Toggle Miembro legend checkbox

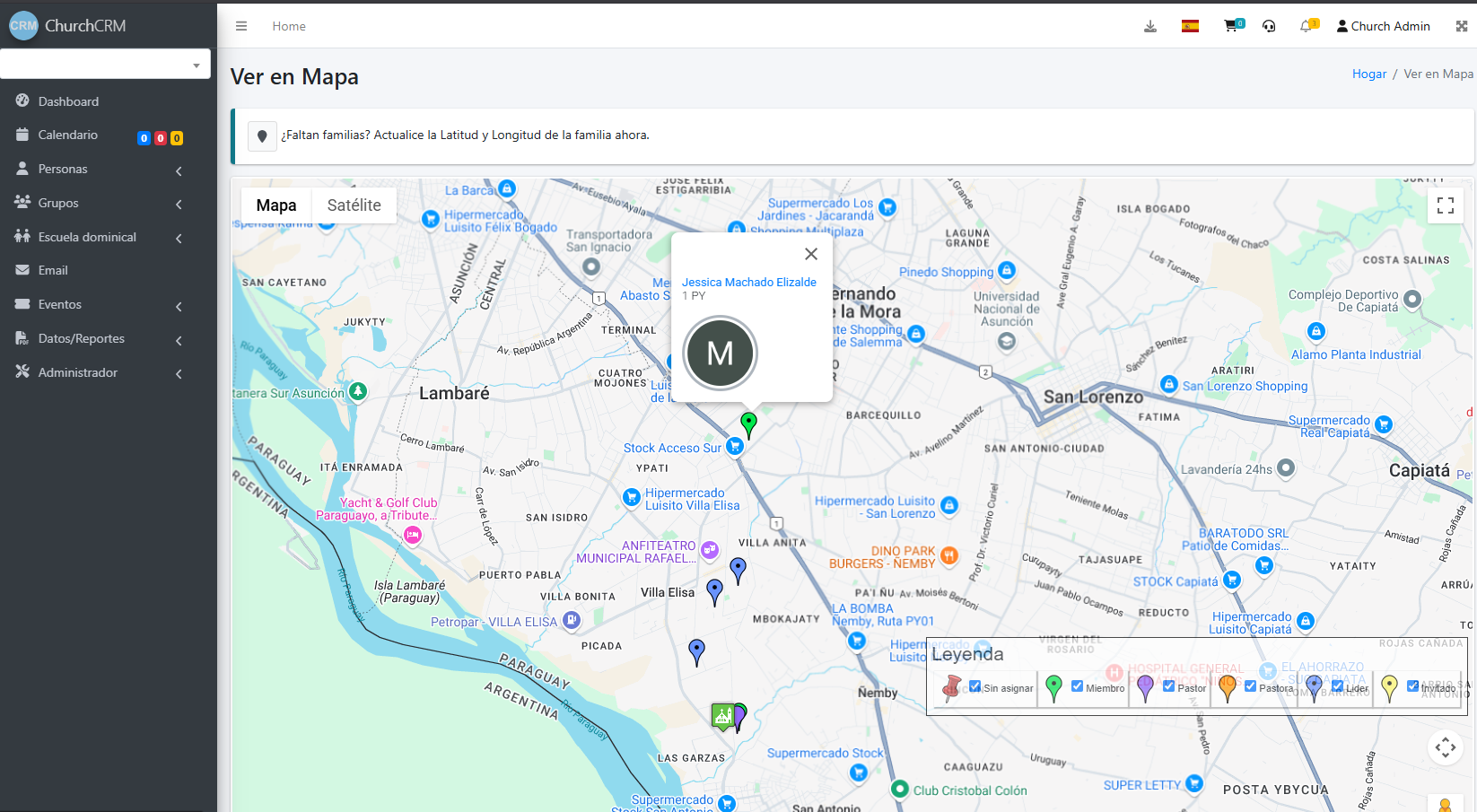click(x=1078, y=686)
